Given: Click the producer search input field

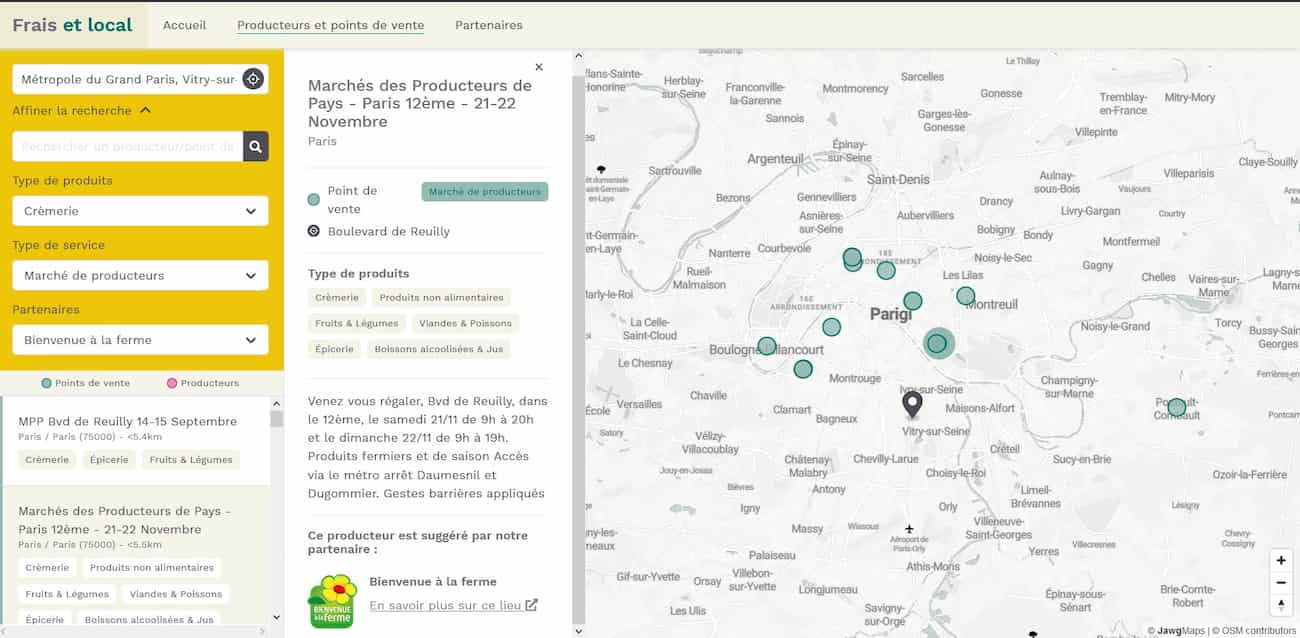Looking at the screenshot, I should click(127, 147).
